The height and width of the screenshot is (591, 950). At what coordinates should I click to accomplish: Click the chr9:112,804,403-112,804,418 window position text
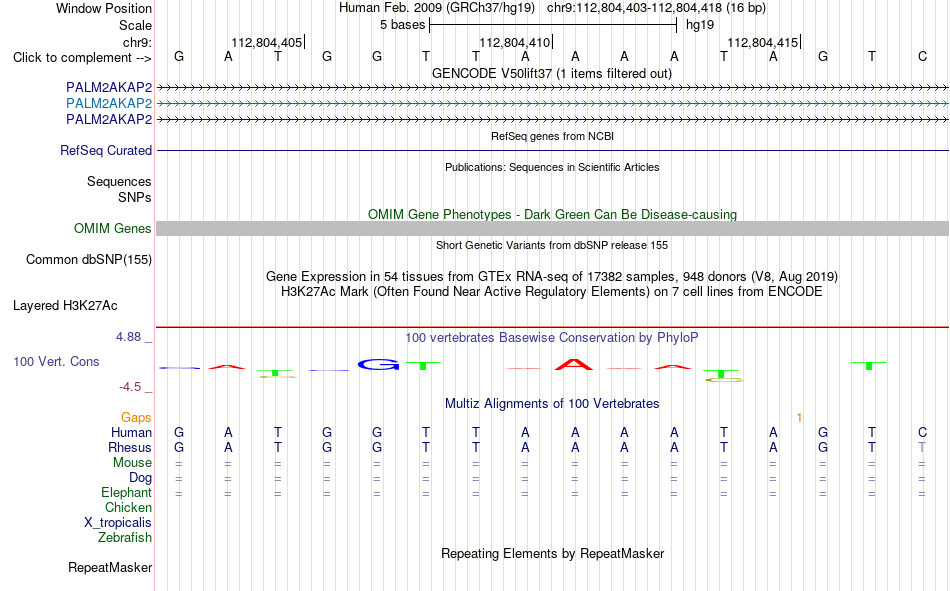point(656,8)
